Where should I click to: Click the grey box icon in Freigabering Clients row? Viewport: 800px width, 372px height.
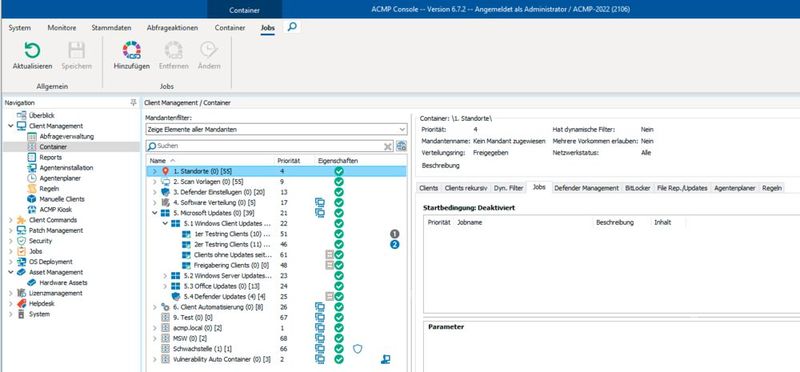click(x=330, y=265)
